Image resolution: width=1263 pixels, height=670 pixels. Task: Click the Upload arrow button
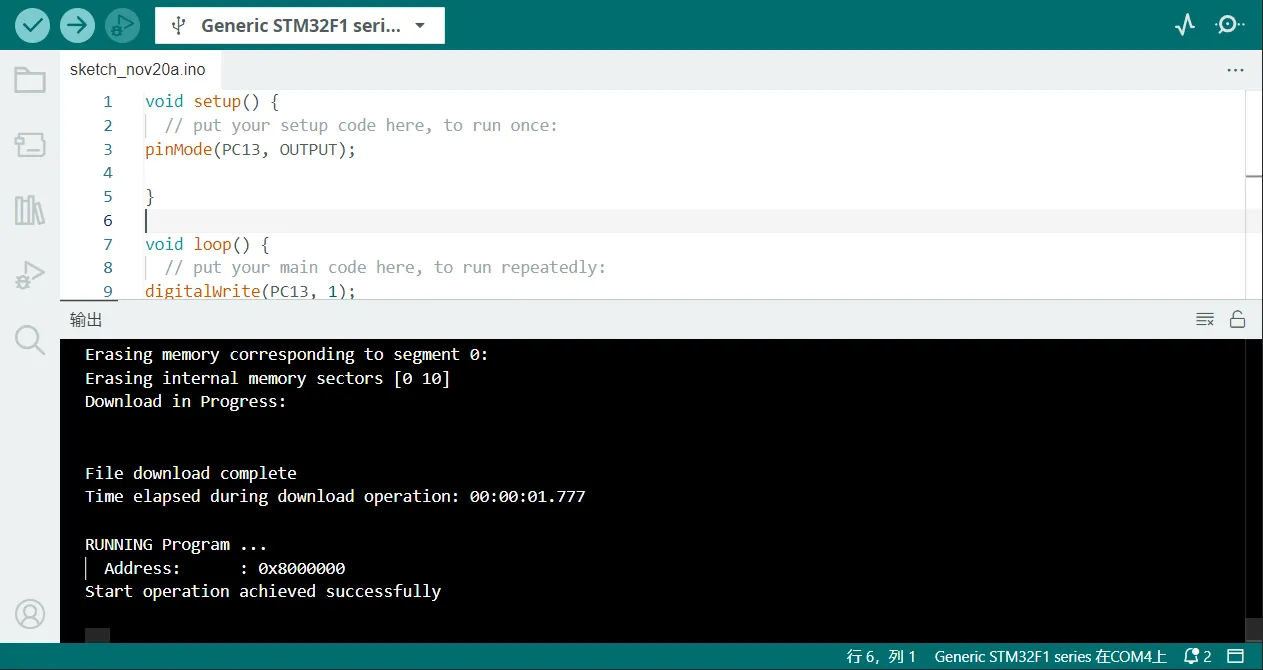point(77,25)
